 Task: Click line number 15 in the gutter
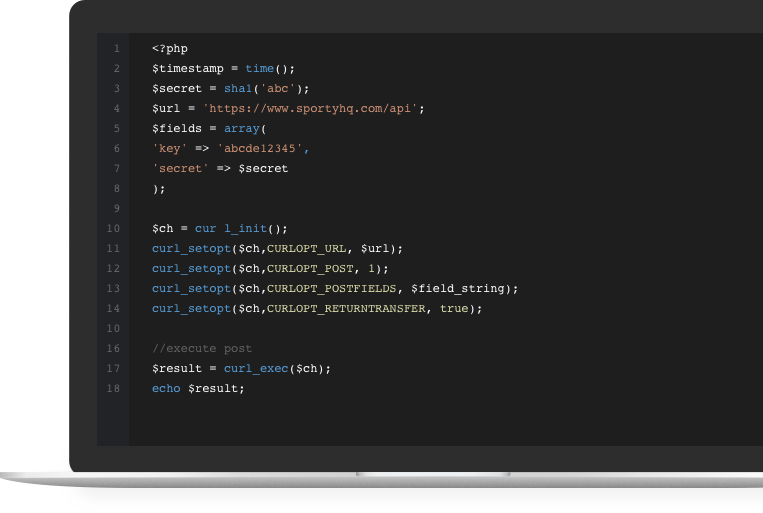click(x=113, y=328)
